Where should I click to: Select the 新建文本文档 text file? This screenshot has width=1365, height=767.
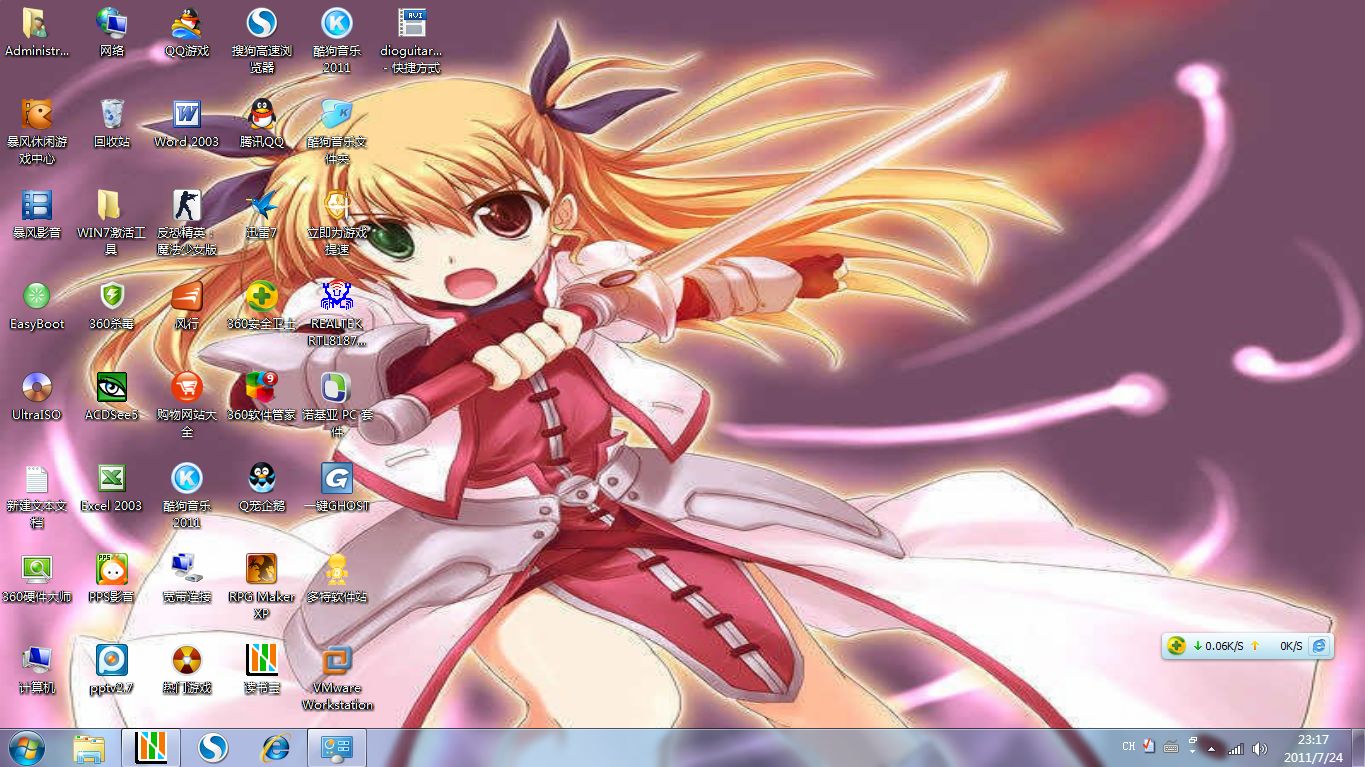(x=37, y=495)
